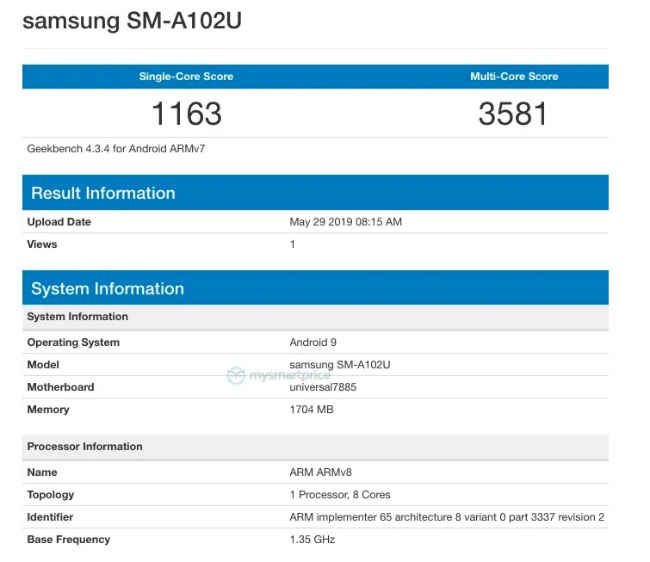Select the samsung SM-A102U page title

pos(132,21)
